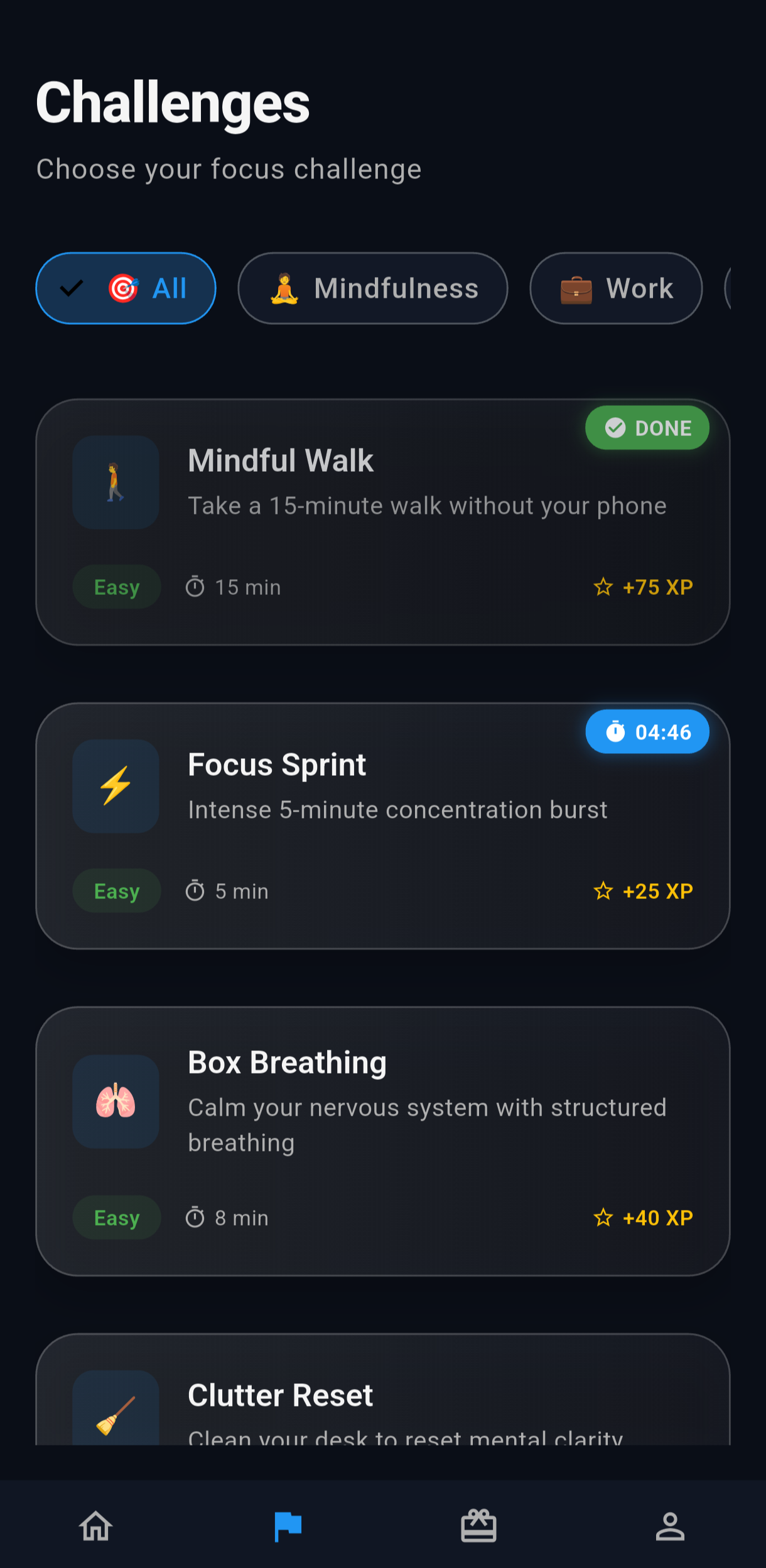Select the Easy badge on Focus Sprint
Screen dimensions: 766x1568
[x=117, y=890]
